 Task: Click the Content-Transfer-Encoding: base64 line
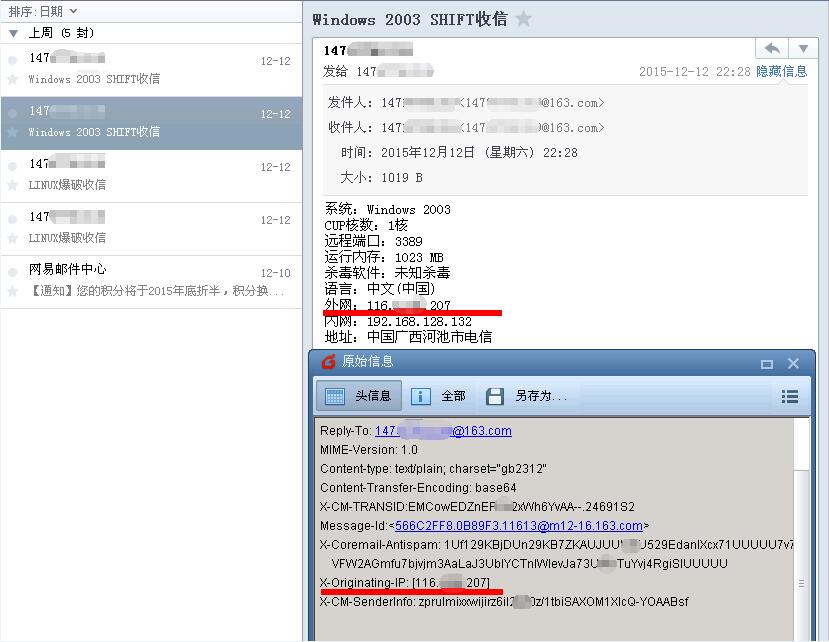click(418, 488)
